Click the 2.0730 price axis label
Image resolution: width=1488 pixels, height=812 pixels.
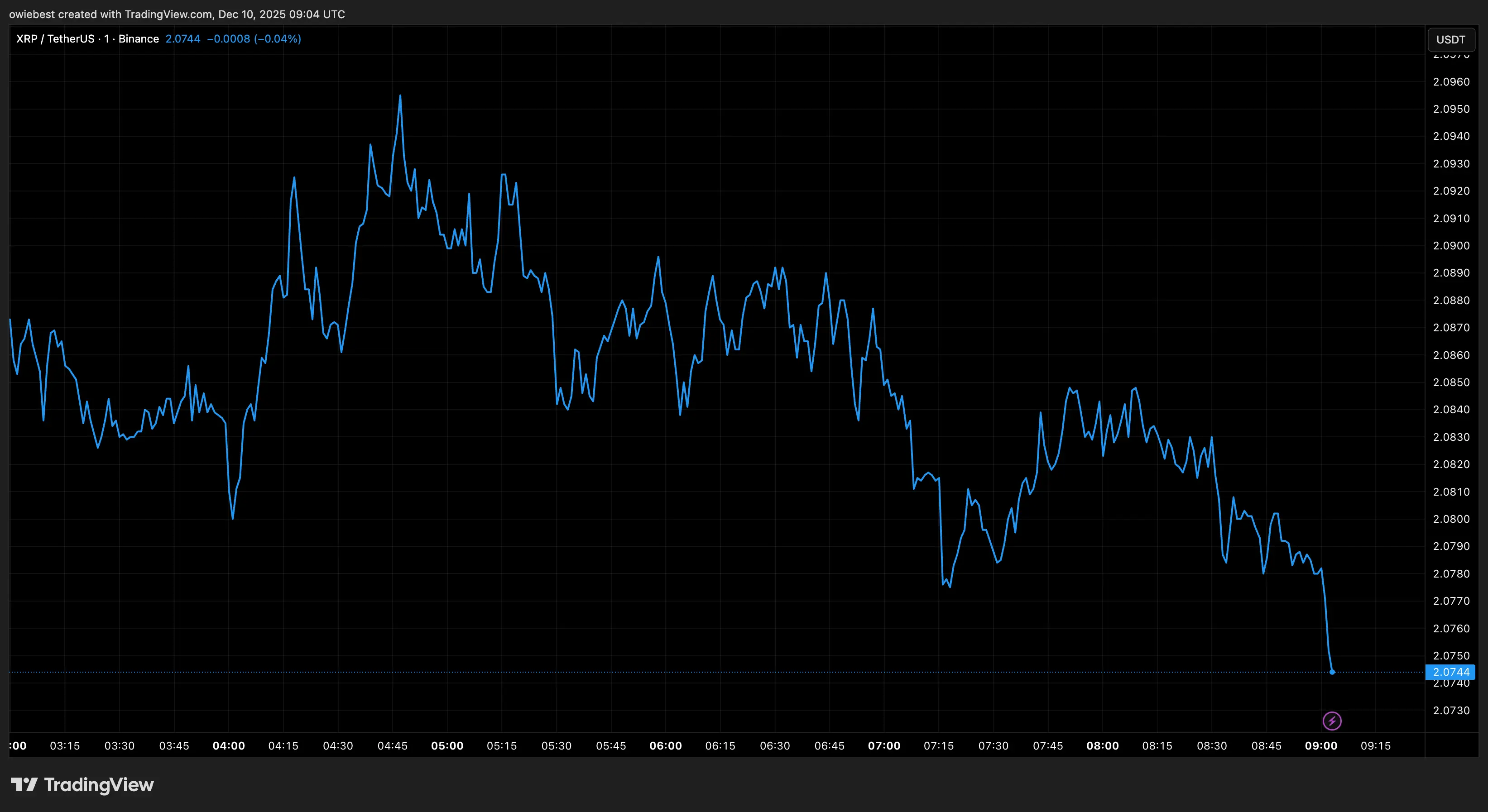point(1451,710)
